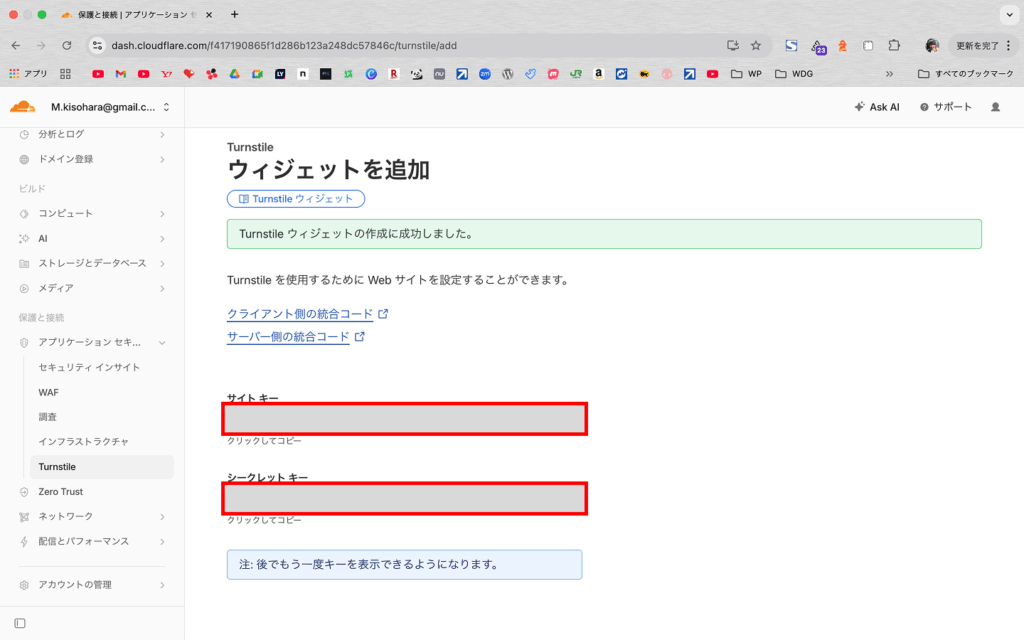Bookmark this page with star icon
Image resolution: width=1024 pixels, height=640 pixels.
click(756, 45)
